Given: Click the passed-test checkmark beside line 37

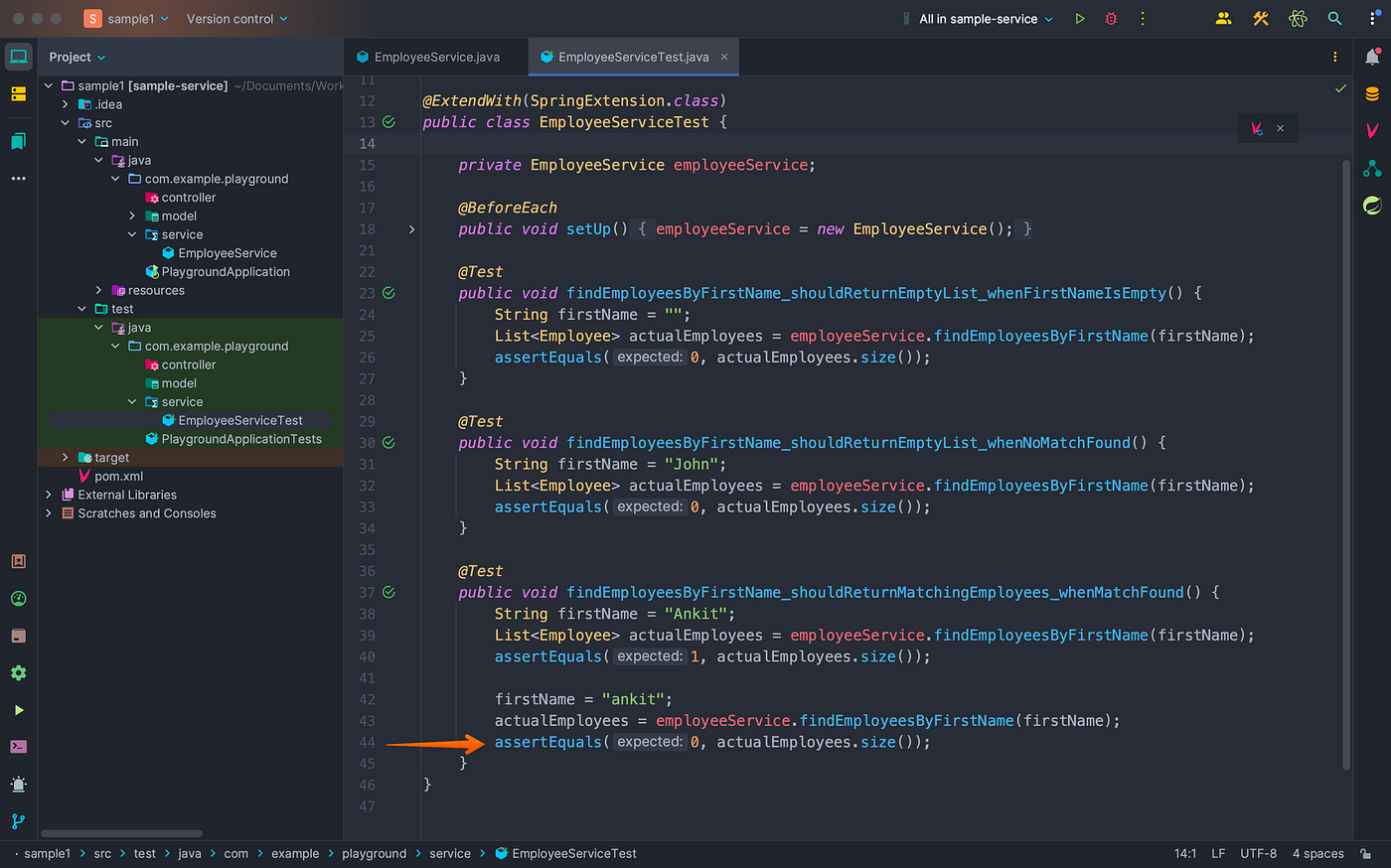Looking at the screenshot, I should point(388,592).
